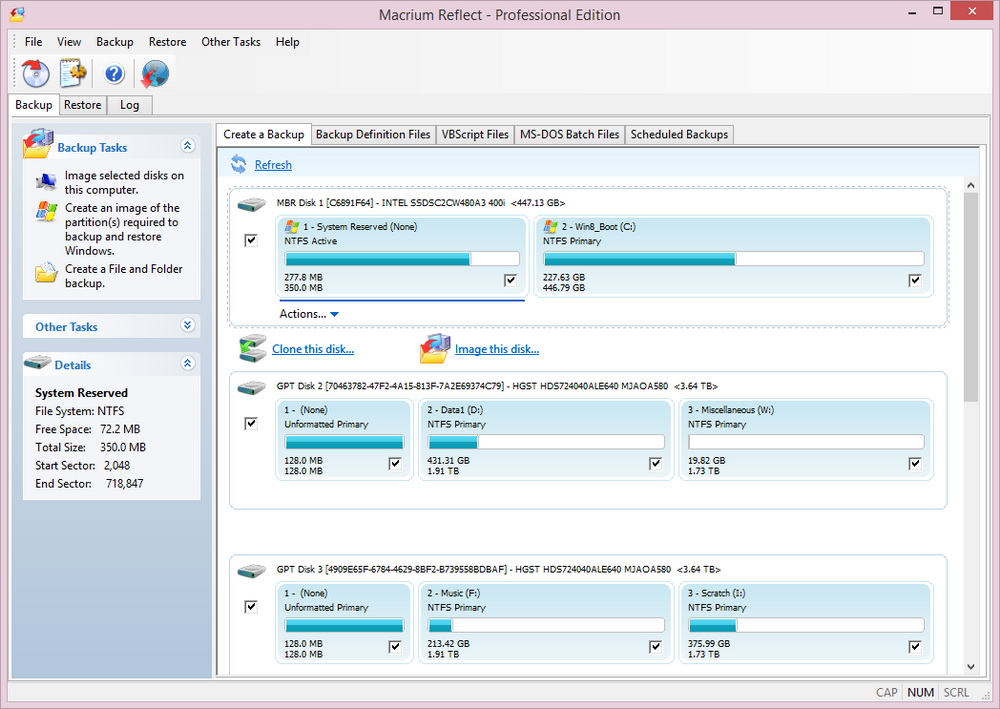Click the MBR Disk 1 drive icon
This screenshot has height=709, width=1000.
pos(251,205)
